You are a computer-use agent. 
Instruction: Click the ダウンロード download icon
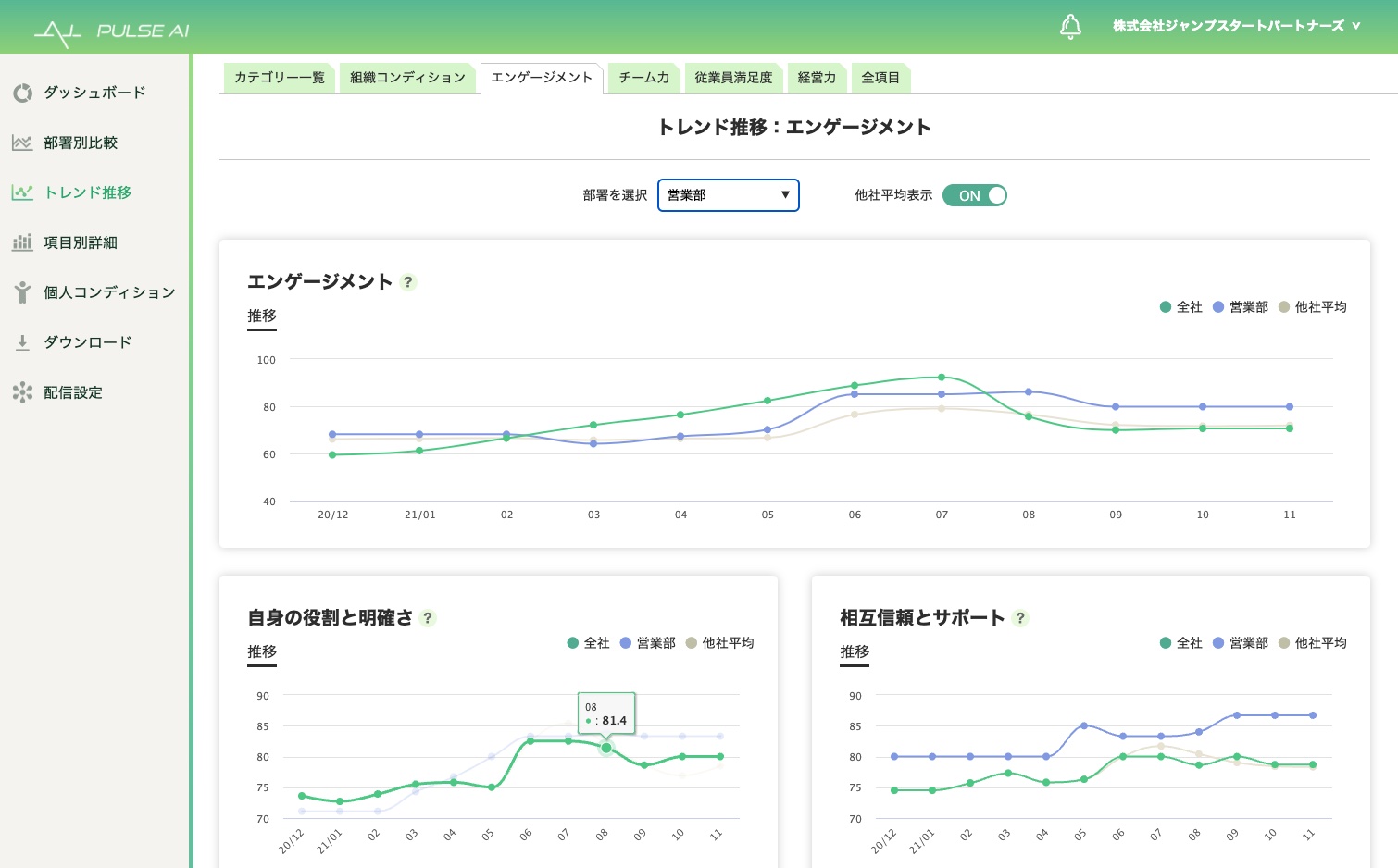23,342
